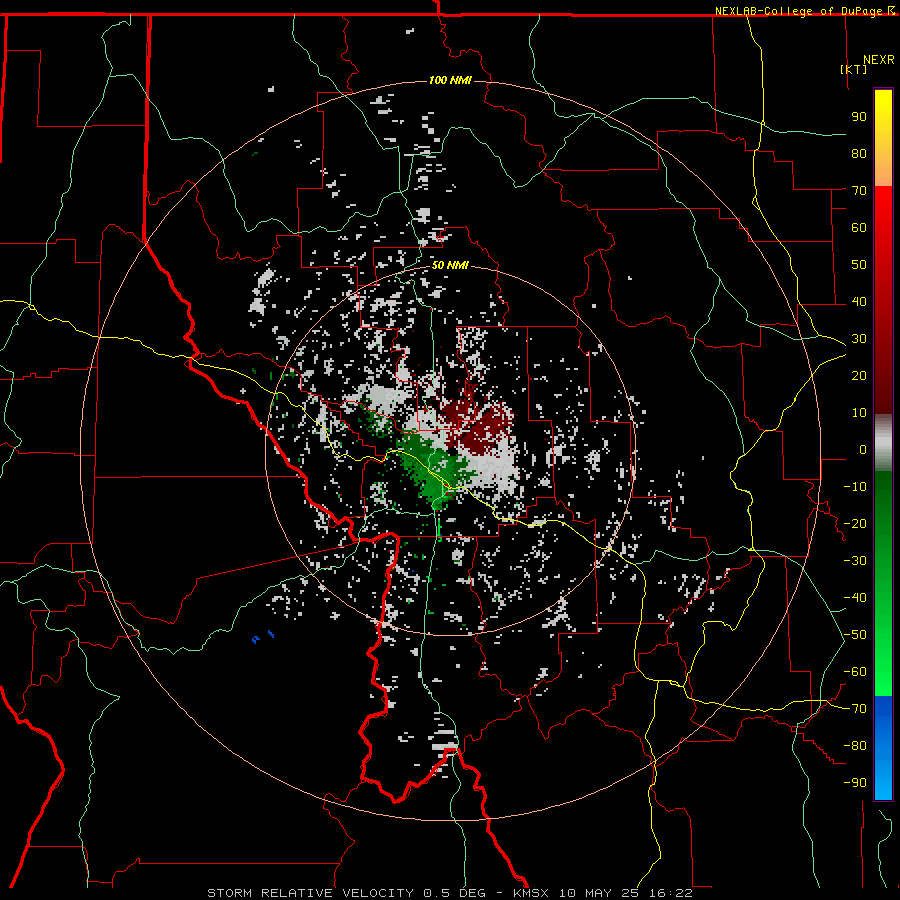The width and height of the screenshot is (900, 900).
Task: Click the small blue echoes southwest of radar
Action: point(263,637)
